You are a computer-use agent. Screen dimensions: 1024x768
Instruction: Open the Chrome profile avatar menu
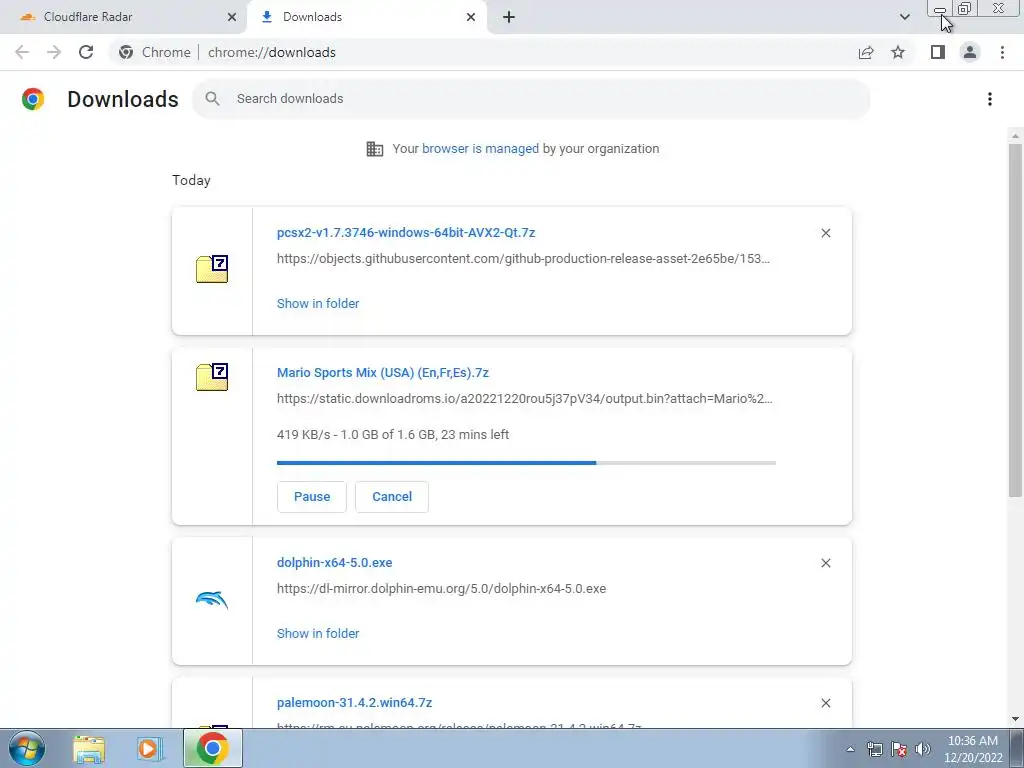point(970,52)
